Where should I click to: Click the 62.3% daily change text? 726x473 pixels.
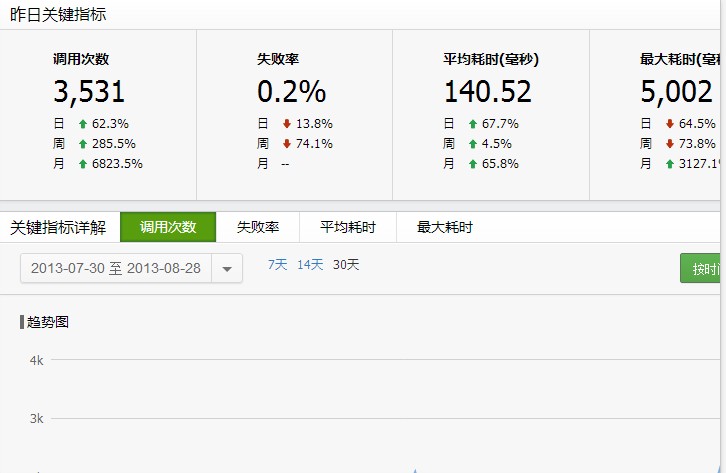click(110, 124)
